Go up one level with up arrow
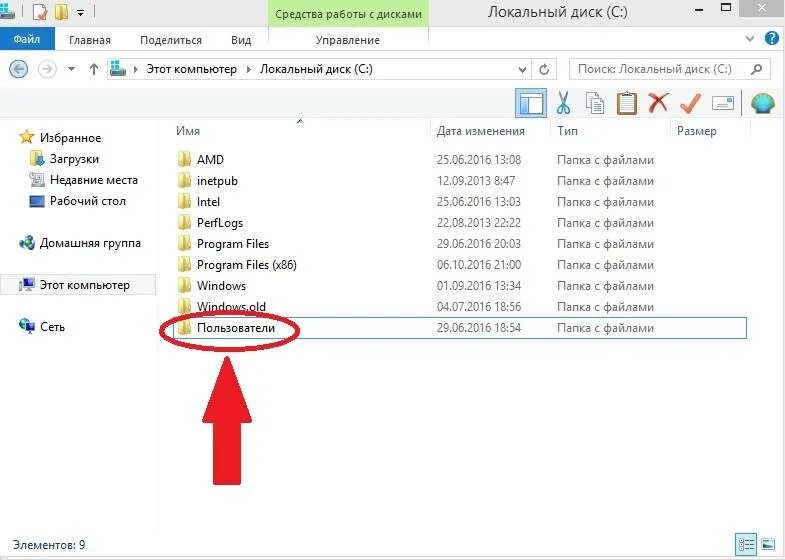The image size is (785, 560). pyautogui.click(x=94, y=69)
